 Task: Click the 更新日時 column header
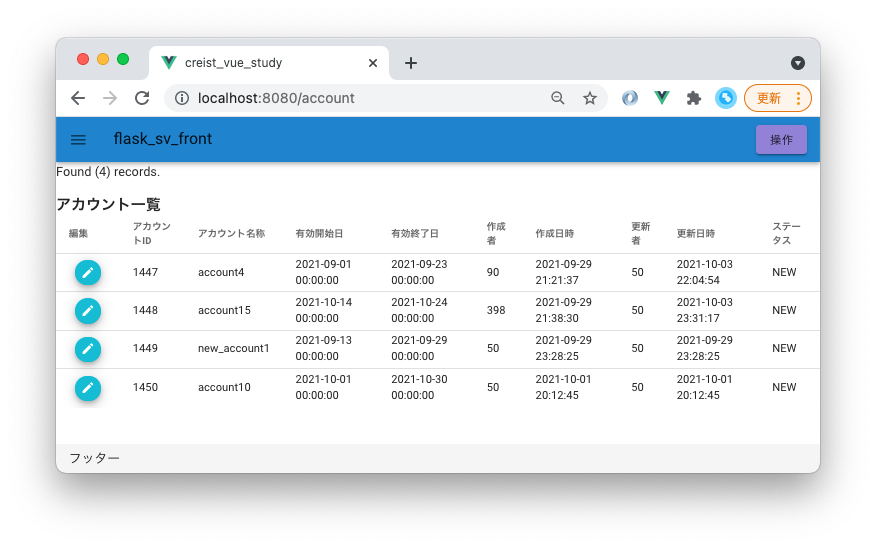pos(696,234)
